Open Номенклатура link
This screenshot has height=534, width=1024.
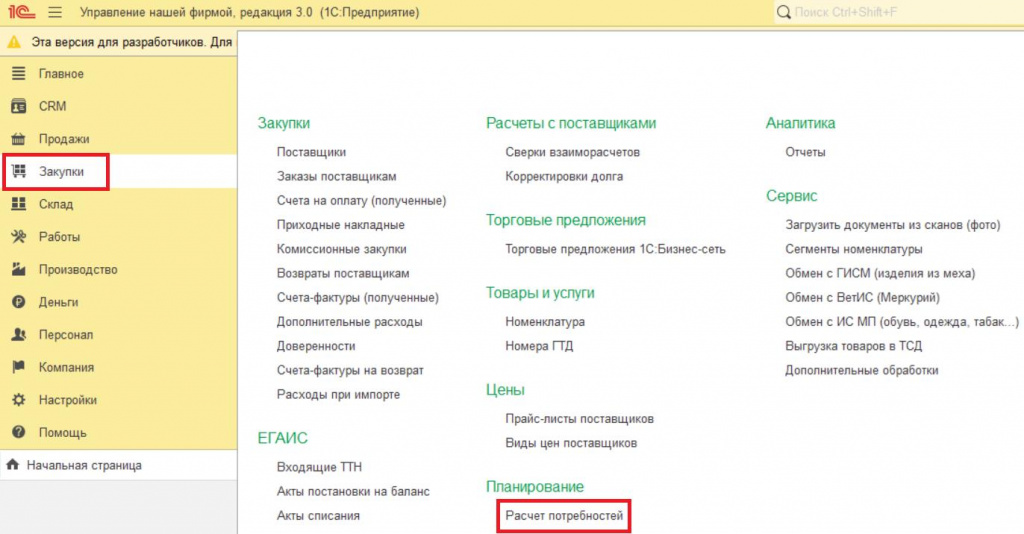click(x=545, y=322)
